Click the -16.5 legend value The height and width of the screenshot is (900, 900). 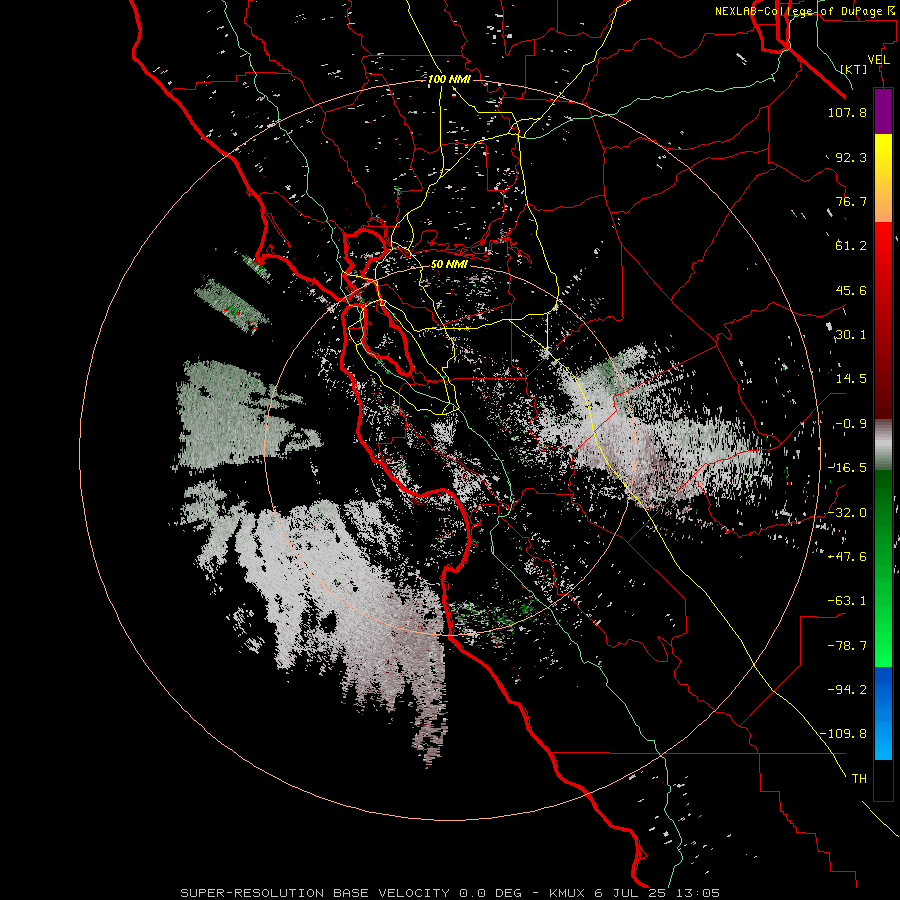tap(847, 468)
